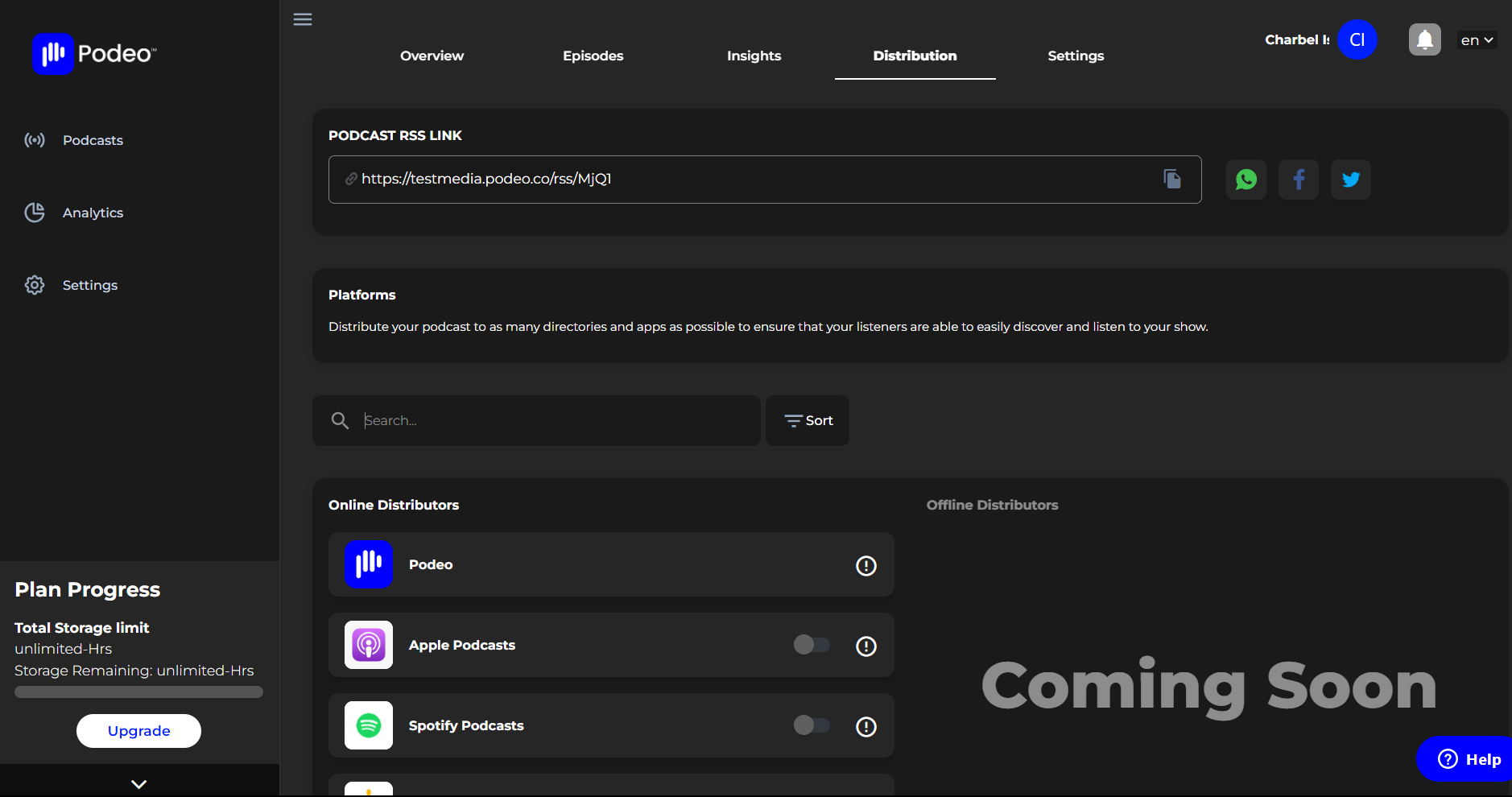This screenshot has height=797, width=1512.
Task: Click the Upgrade button
Action: coord(138,731)
